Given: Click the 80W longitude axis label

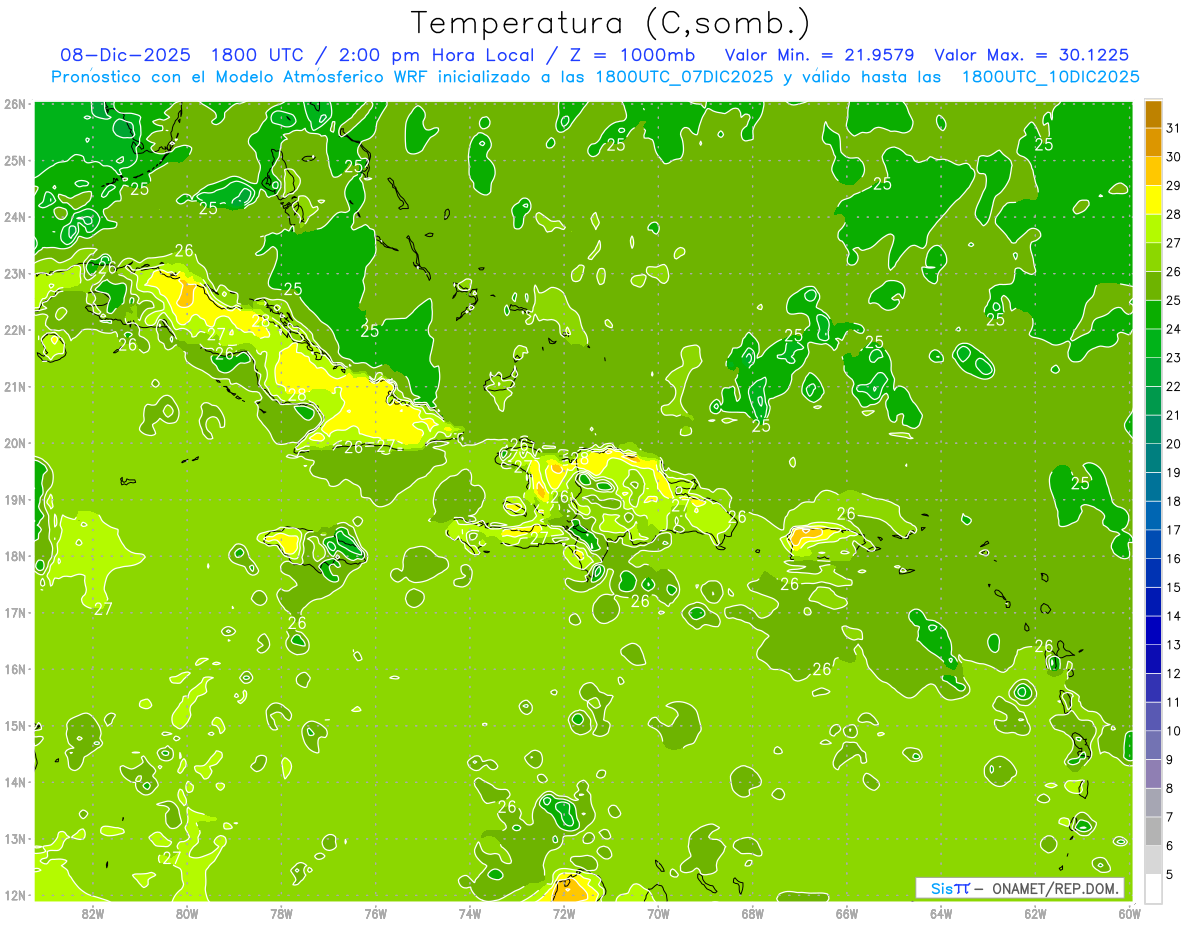Looking at the screenshot, I should pyautogui.click(x=186, y=913).
